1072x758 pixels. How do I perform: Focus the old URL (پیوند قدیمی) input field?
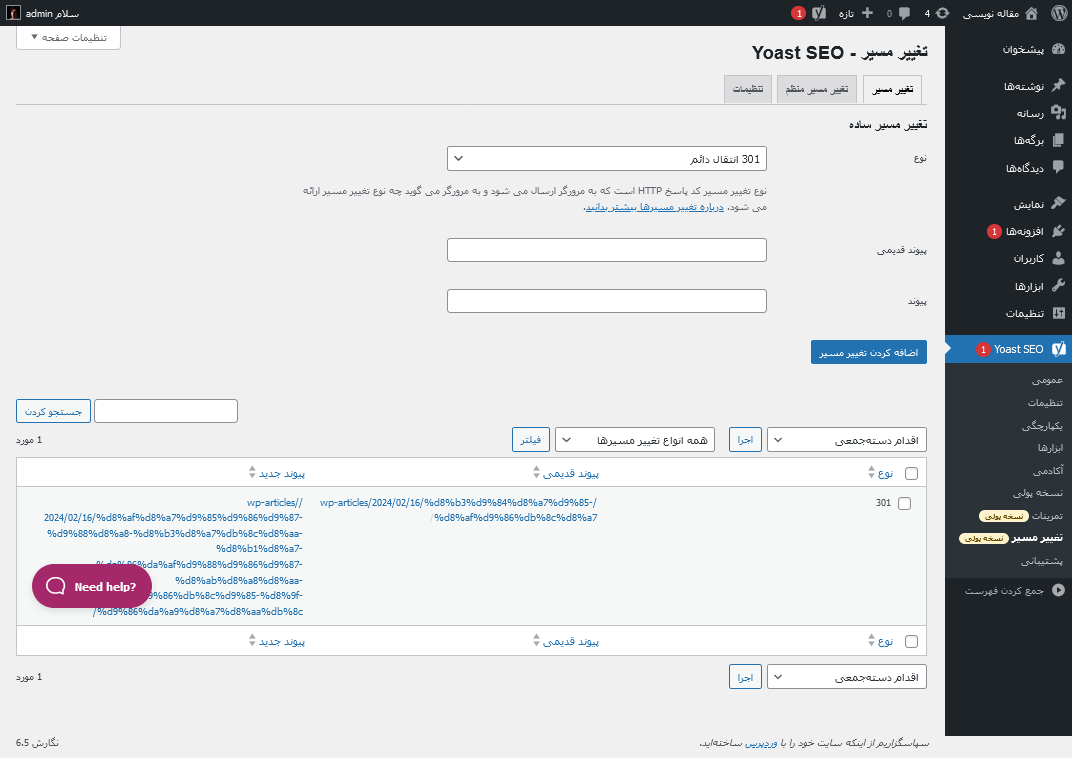(607, 250)
